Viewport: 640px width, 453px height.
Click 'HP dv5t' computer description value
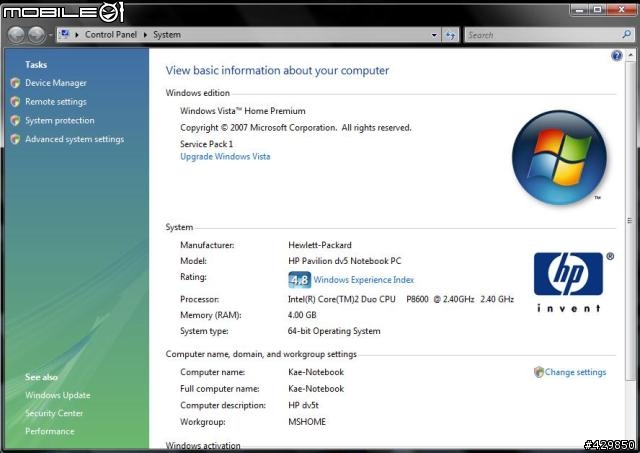303,406
